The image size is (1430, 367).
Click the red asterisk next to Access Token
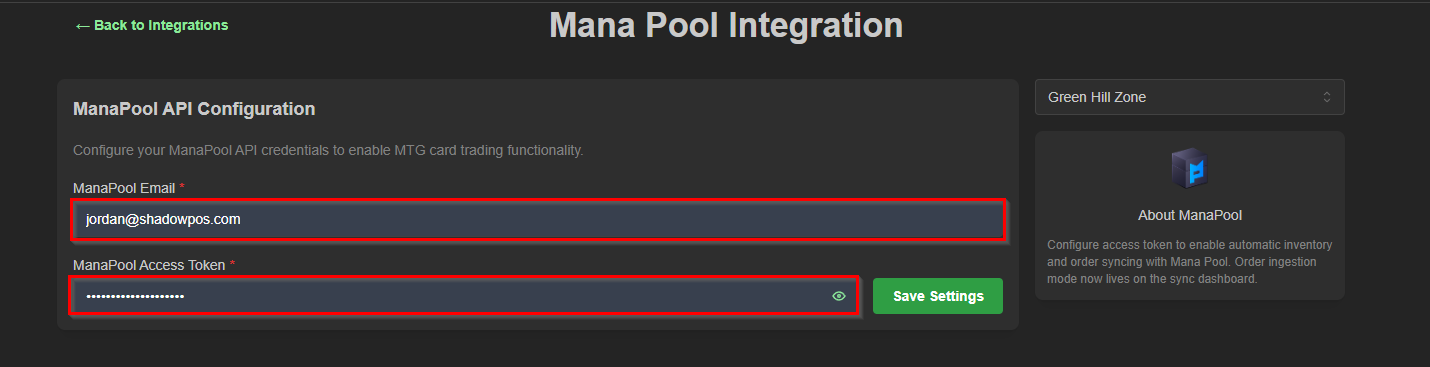click(x=233, y=264)
